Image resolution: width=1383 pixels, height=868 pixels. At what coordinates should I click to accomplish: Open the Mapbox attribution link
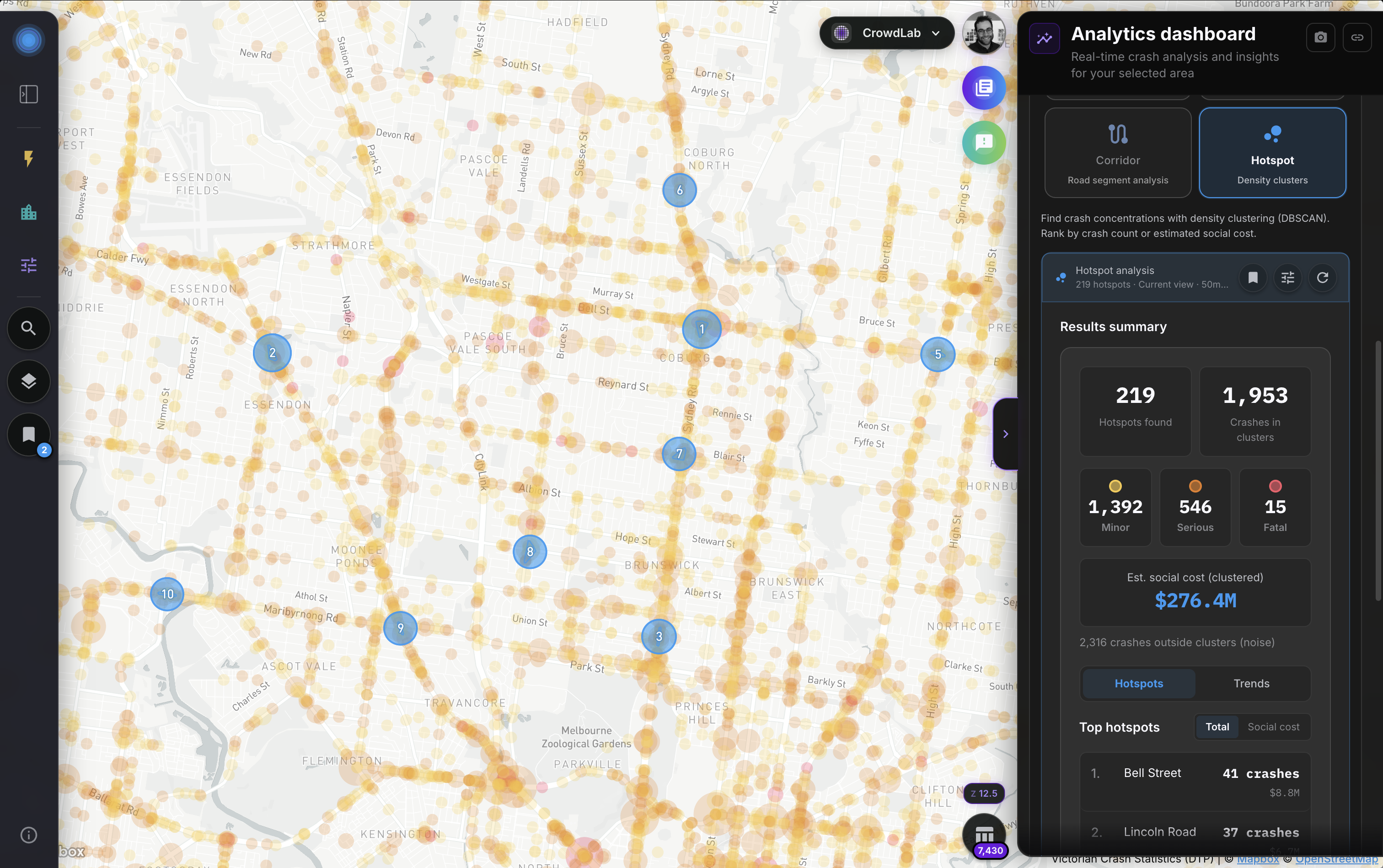(1257, 860)
